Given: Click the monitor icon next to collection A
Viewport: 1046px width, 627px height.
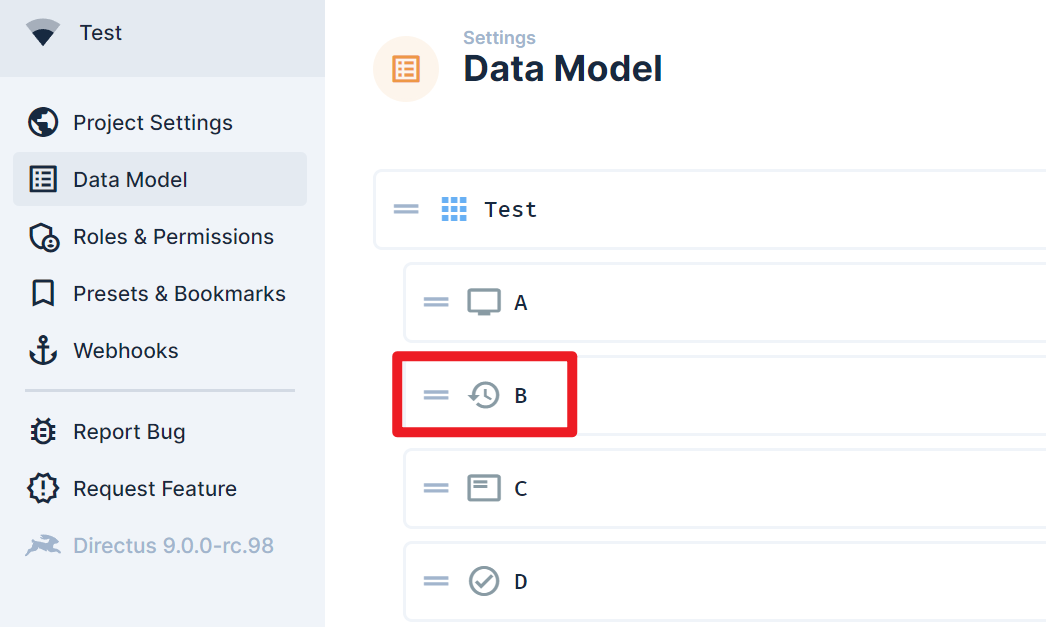Looking at the screenshot, I should tap(483, 301).
